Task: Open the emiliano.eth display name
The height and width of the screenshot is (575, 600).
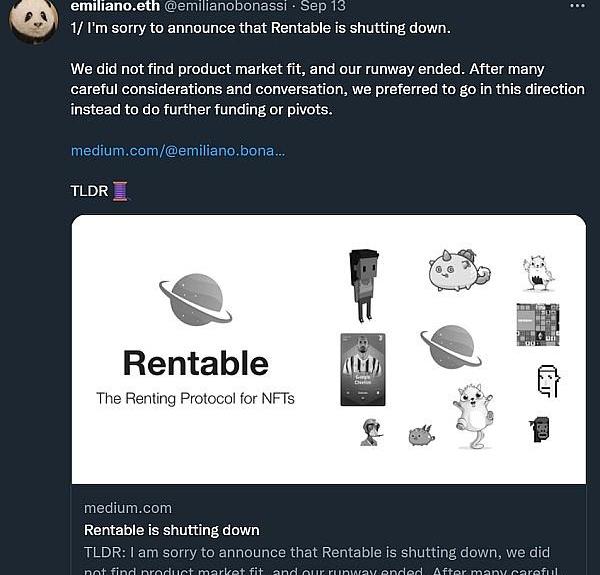Action: [x=114, y=6]
